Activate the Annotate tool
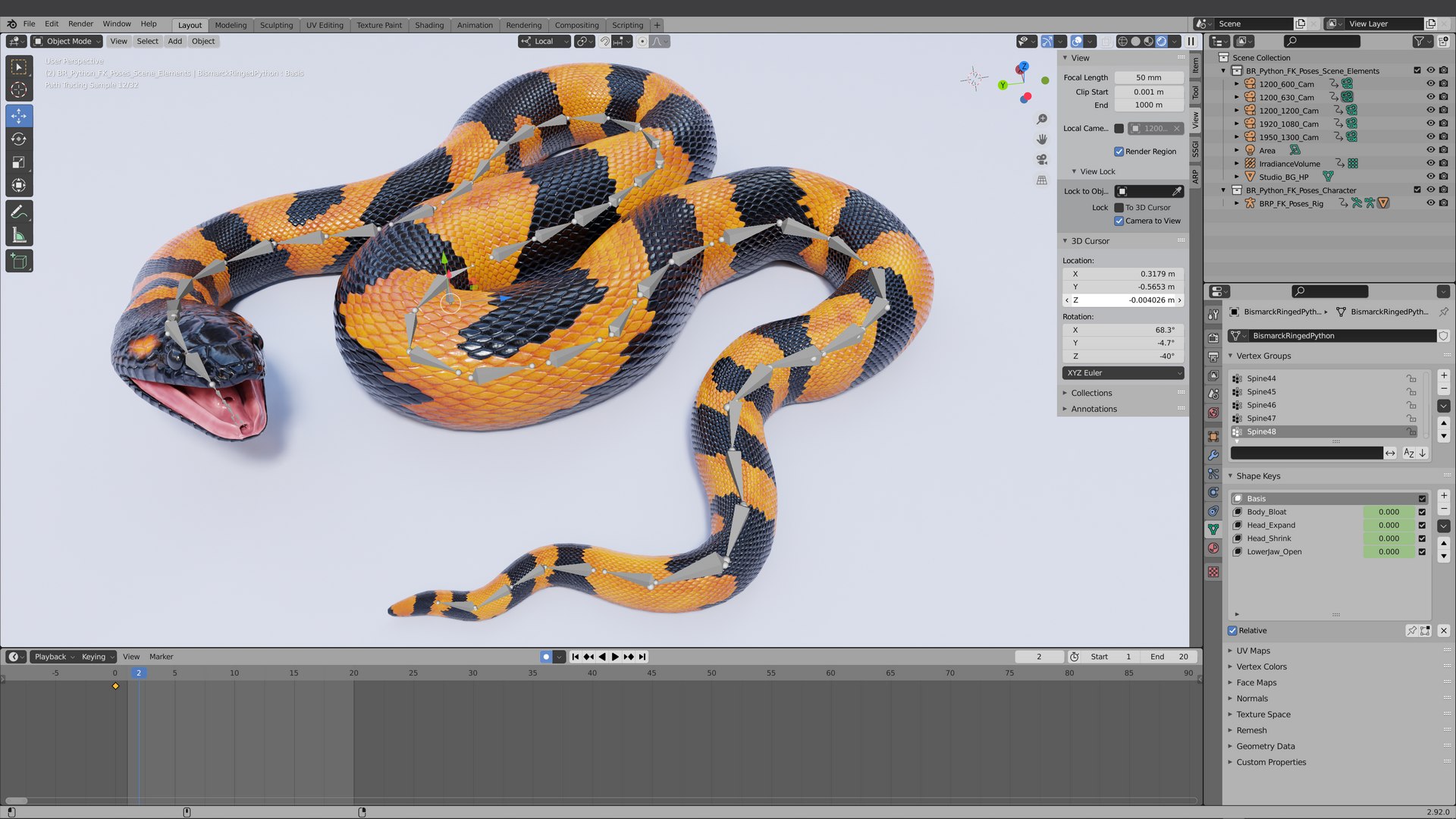Screen dimensions: 1456x819 coord(19,212)
